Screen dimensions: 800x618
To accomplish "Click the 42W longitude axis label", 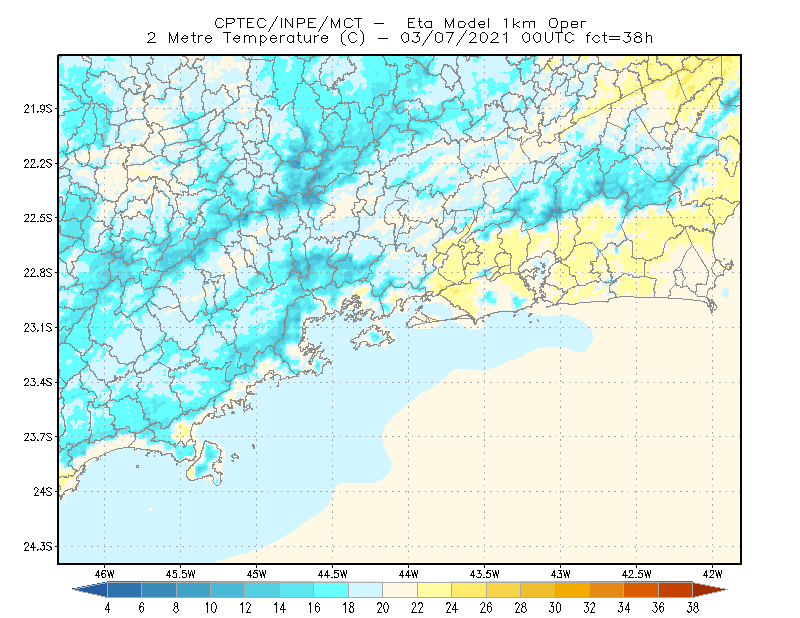I will (712, 574).
